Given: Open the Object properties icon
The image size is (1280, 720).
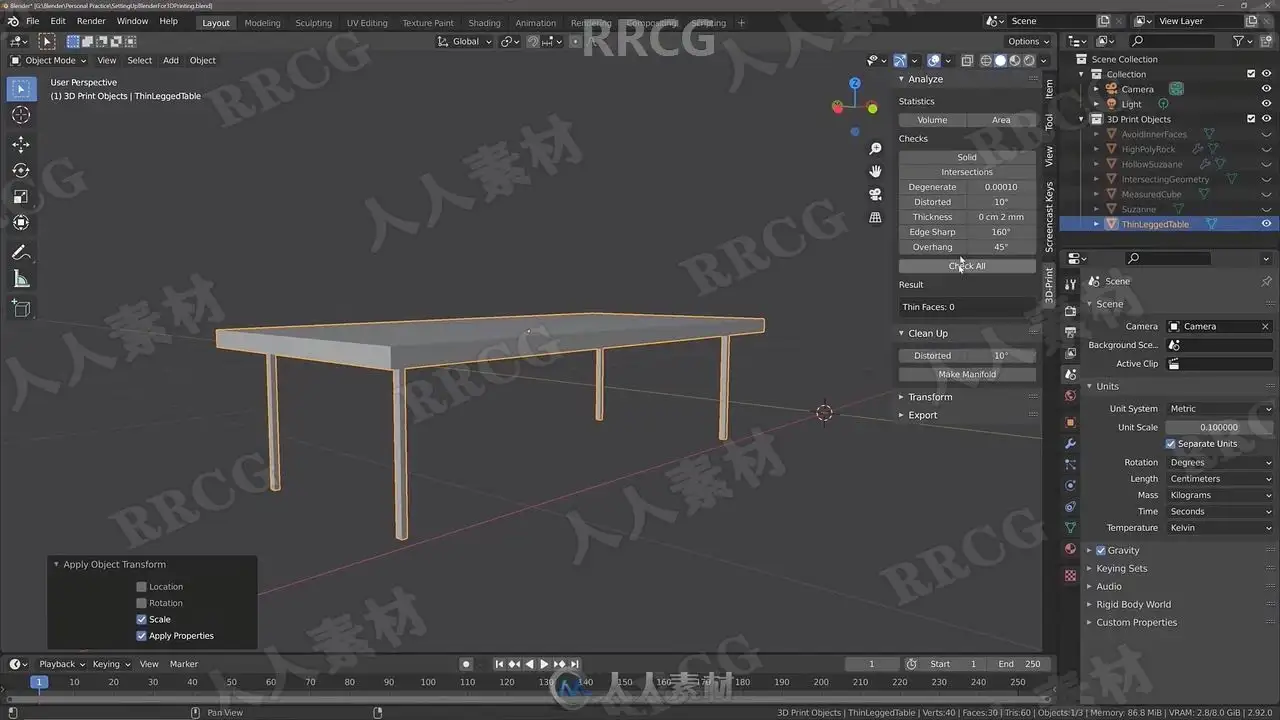Looking at the screenshot, I should pyautogui.click(x=1070, y=422).
